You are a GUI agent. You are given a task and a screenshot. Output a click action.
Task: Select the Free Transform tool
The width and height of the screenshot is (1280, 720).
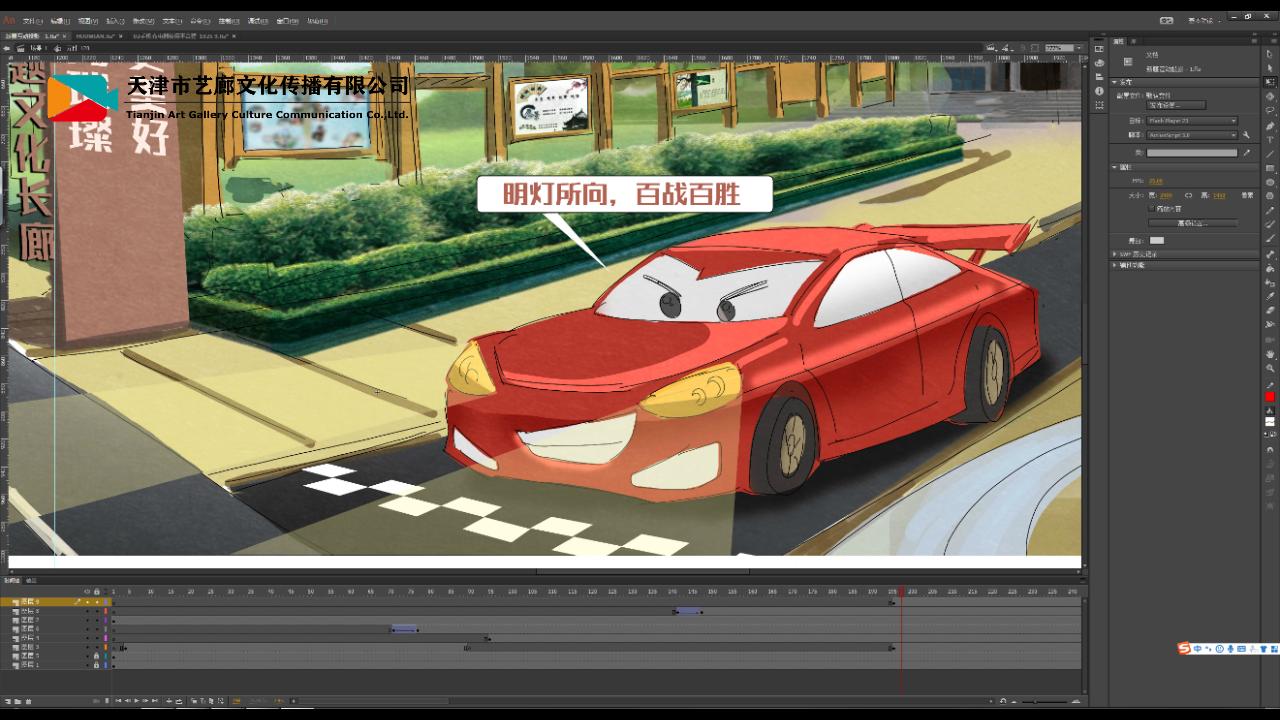[1270, 84]
